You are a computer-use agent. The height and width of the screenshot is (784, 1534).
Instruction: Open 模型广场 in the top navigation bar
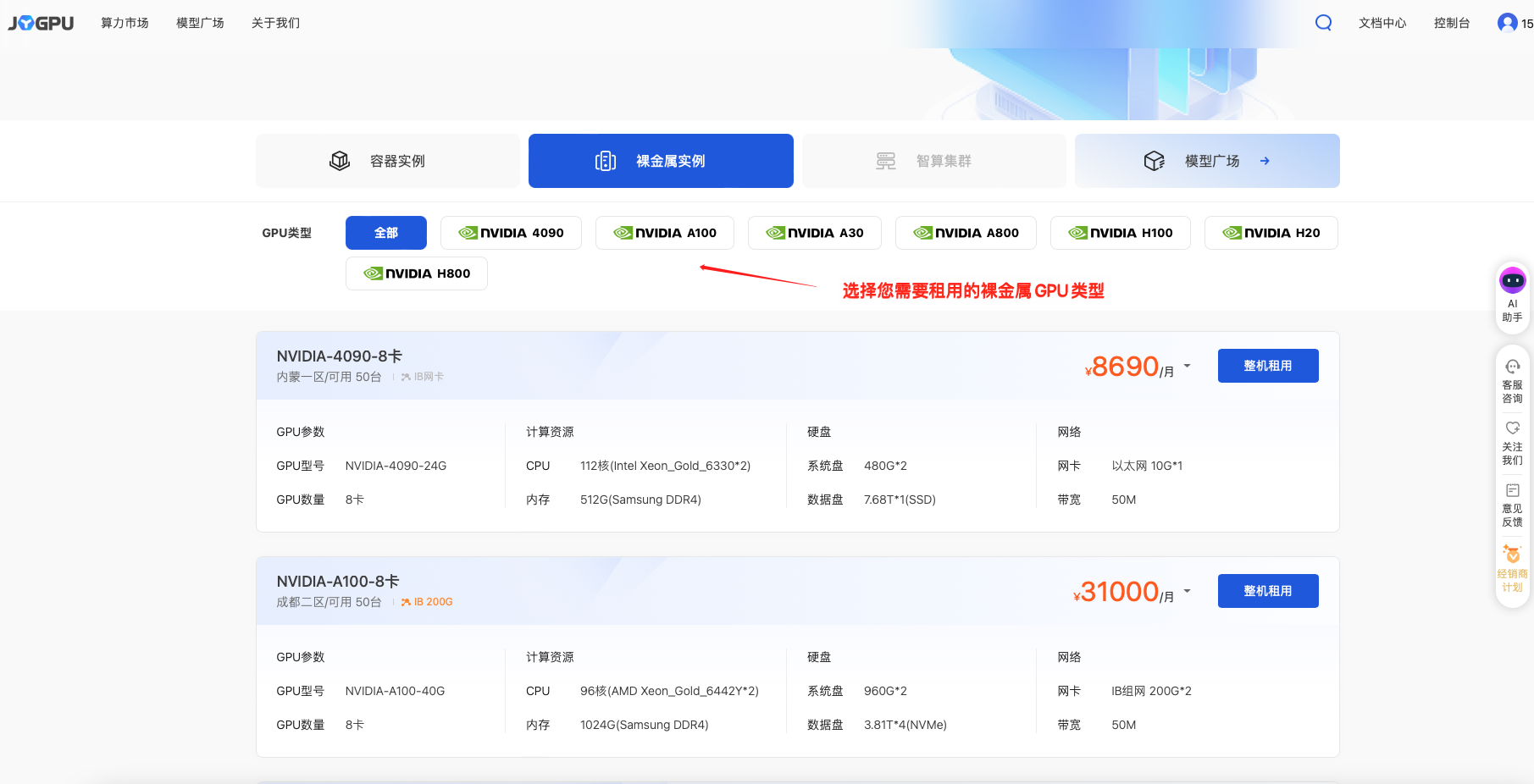tap(200, 23)
